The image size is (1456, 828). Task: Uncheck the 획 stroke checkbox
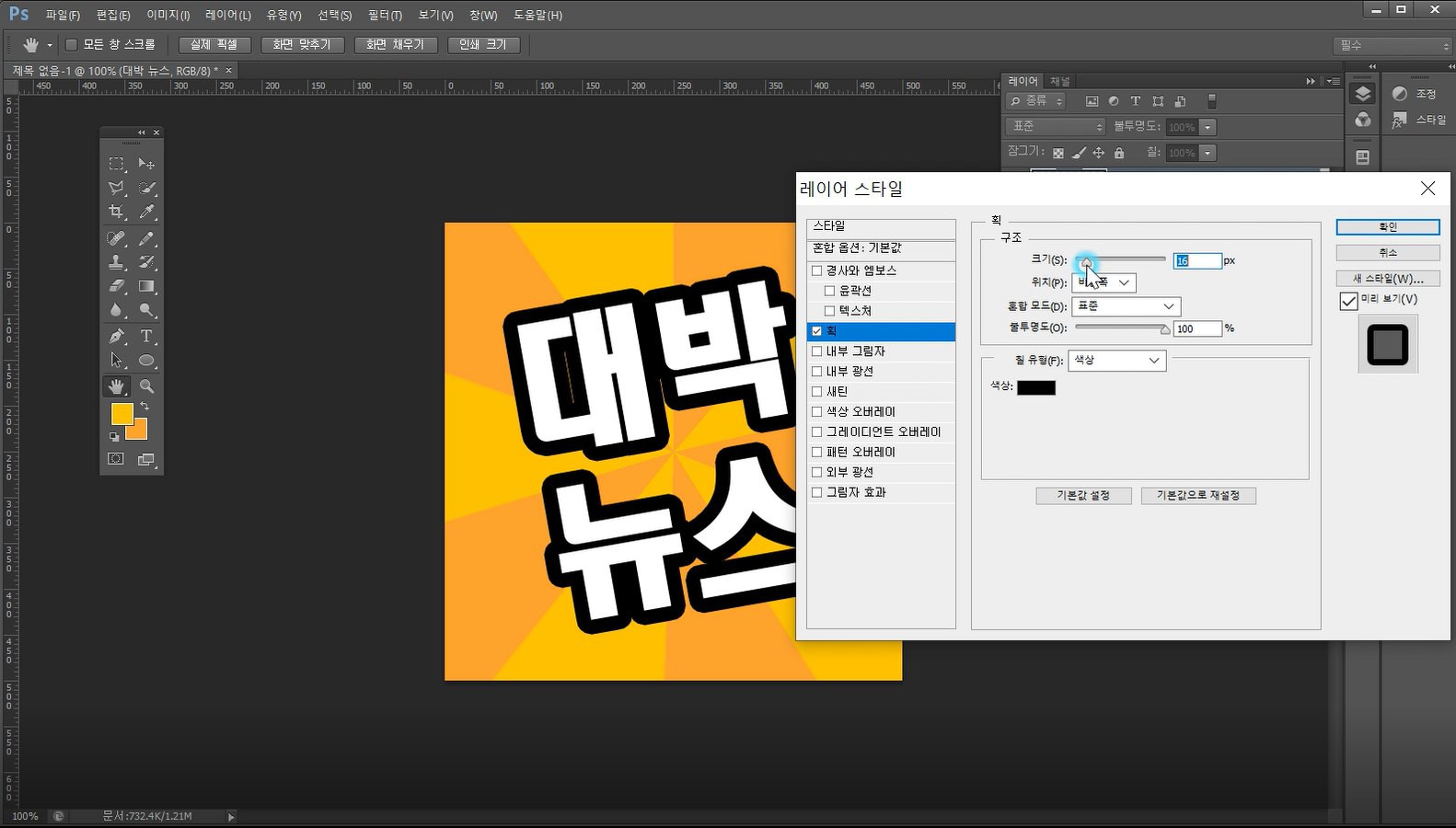coord(816,331)
